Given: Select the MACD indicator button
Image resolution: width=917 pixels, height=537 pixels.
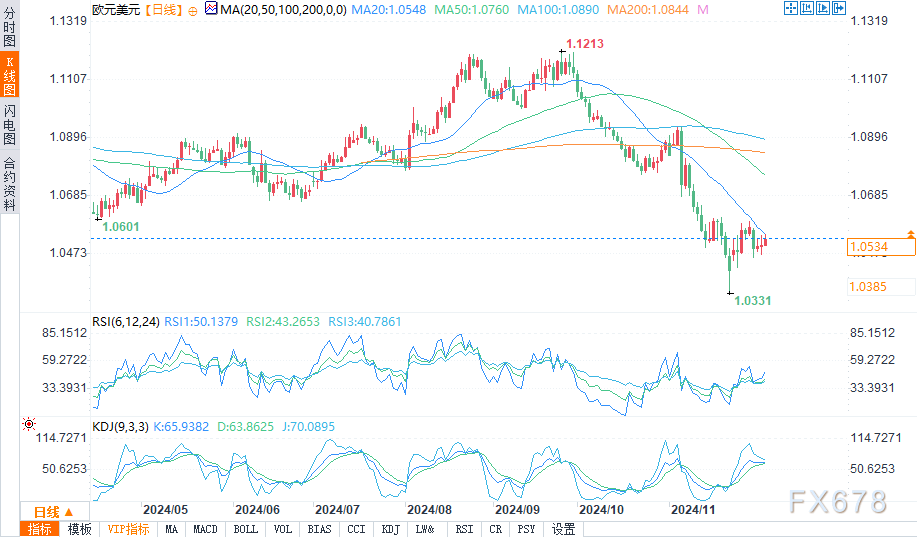Looking at the screenshot, I should (x=205, y=529).
